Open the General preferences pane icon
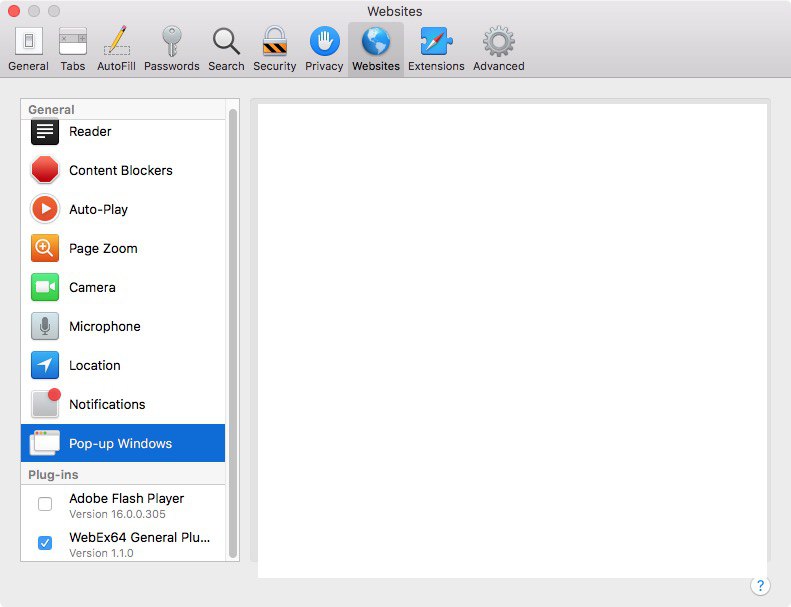This screenshot has width=791, height=607. [x=29, y=41]
